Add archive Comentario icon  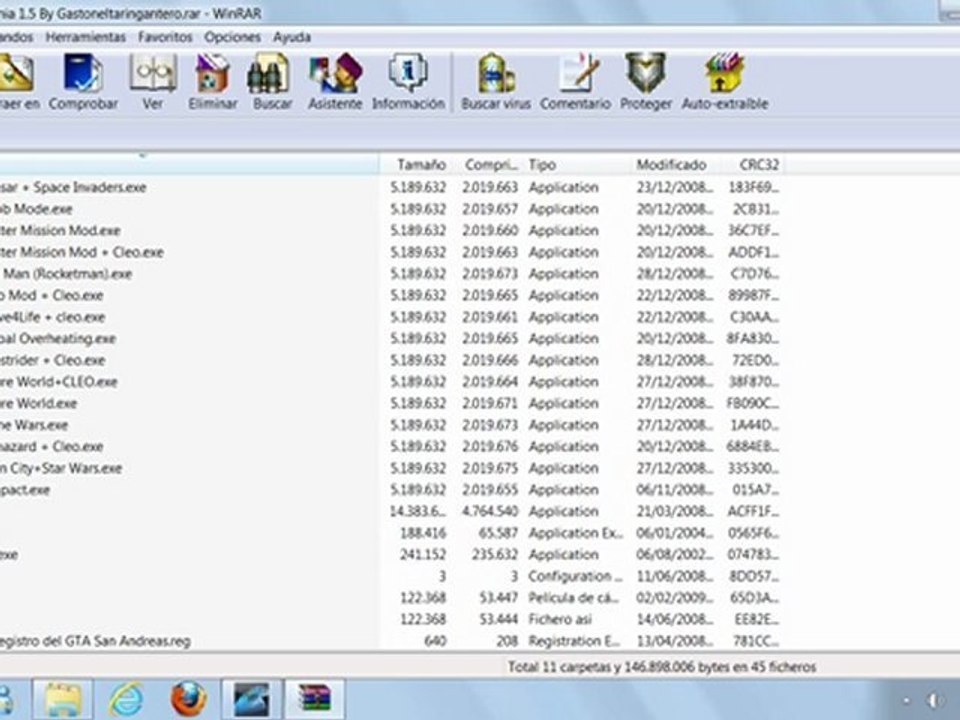click(576, 74)
